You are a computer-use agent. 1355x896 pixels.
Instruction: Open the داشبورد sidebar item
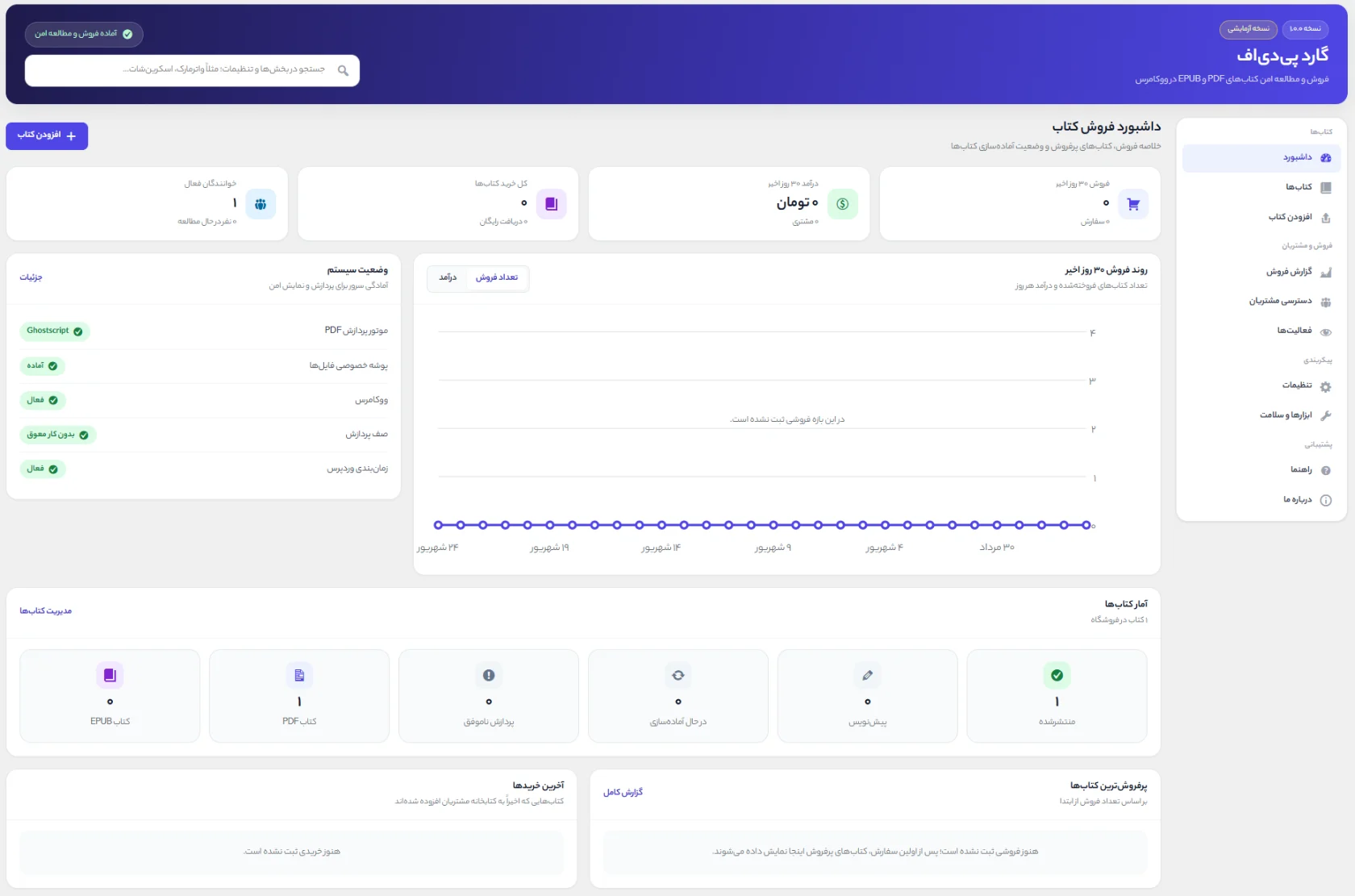pyautogui.click(x=1261, y=158)
